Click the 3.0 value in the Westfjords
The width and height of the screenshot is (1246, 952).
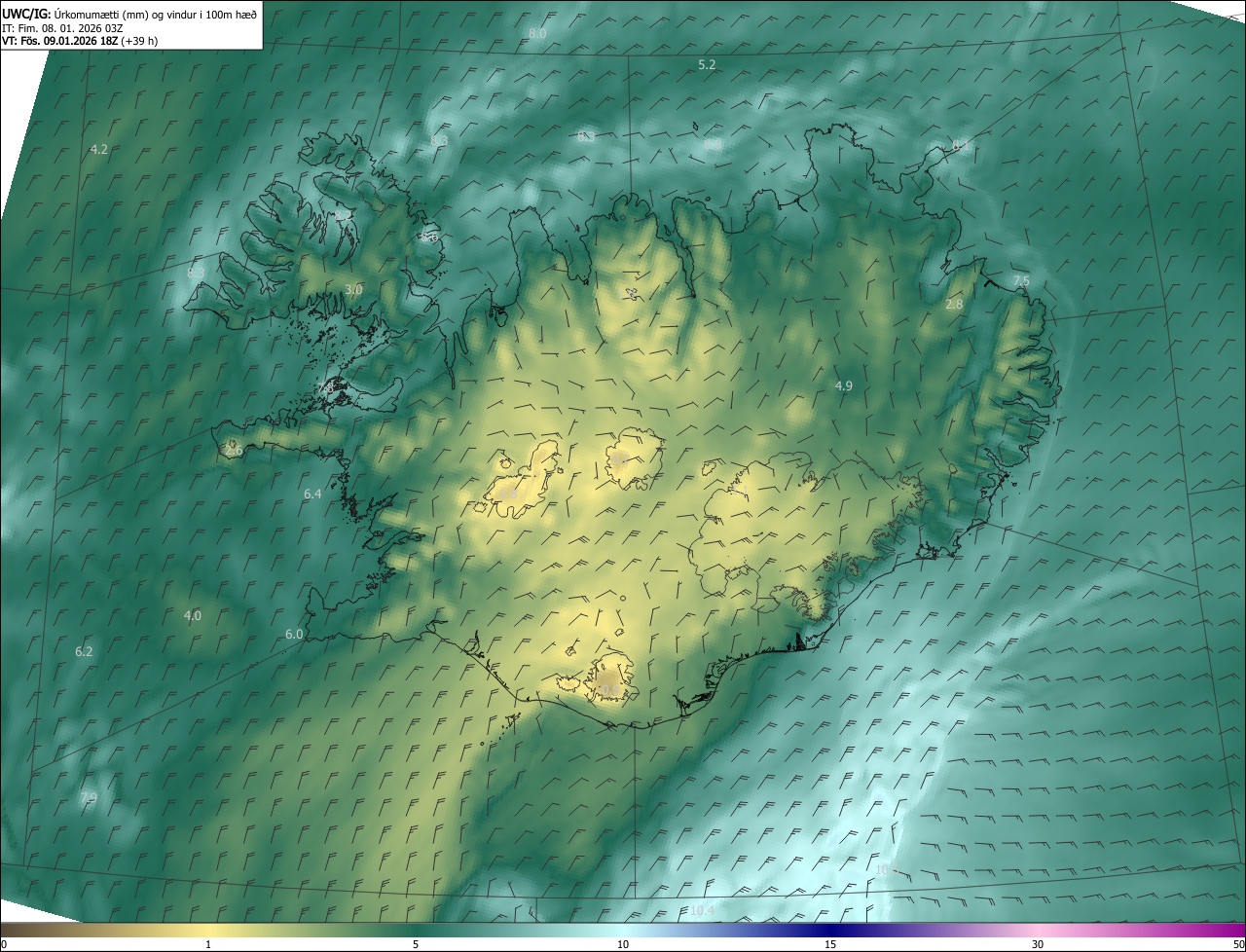pos(353,289)
